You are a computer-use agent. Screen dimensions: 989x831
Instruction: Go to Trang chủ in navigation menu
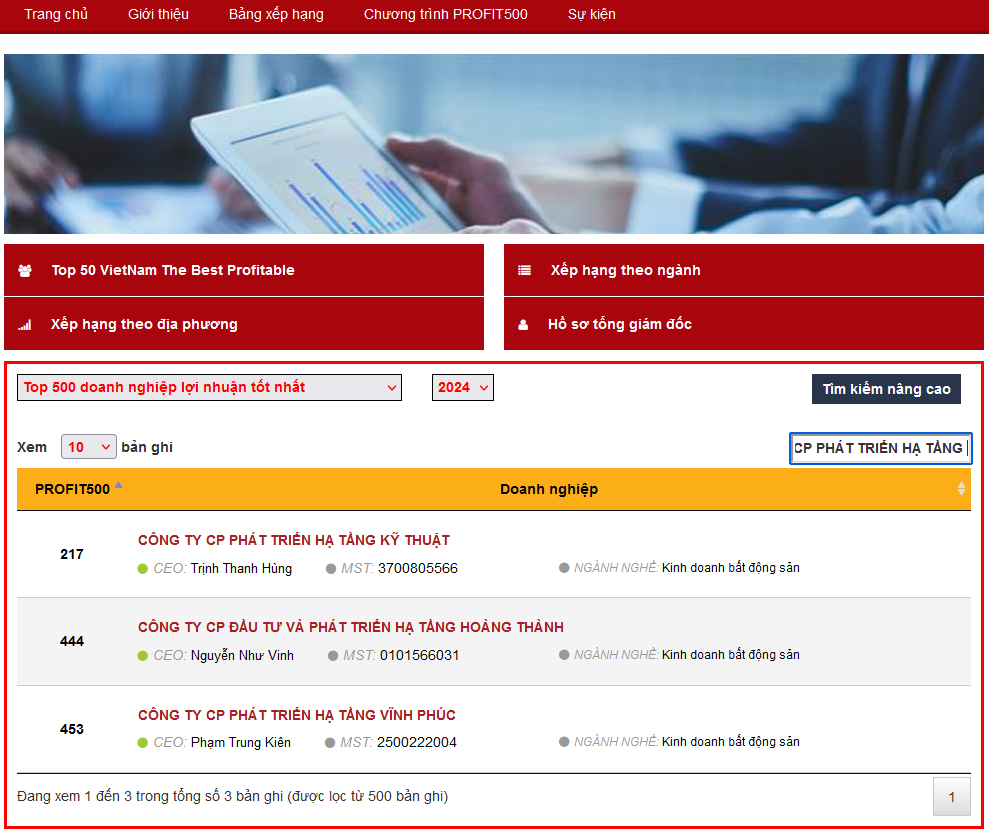click(x=56, y=14)
